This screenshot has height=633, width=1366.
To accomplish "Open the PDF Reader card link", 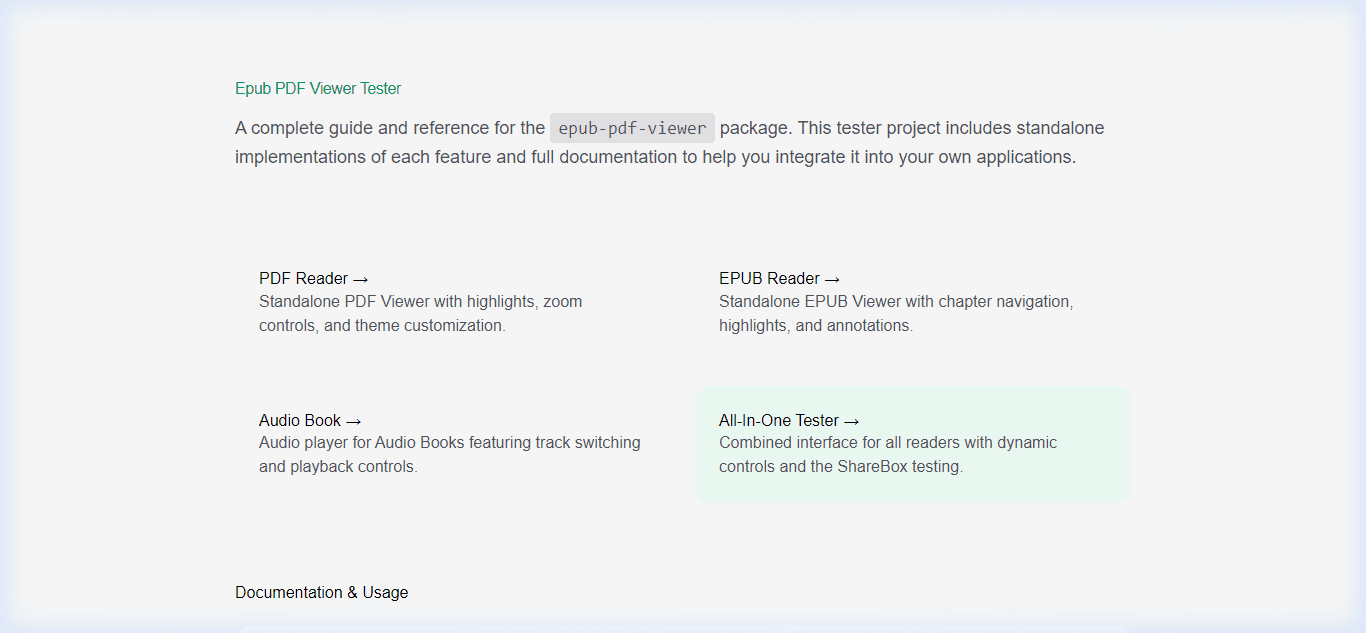I will point(453,302).
